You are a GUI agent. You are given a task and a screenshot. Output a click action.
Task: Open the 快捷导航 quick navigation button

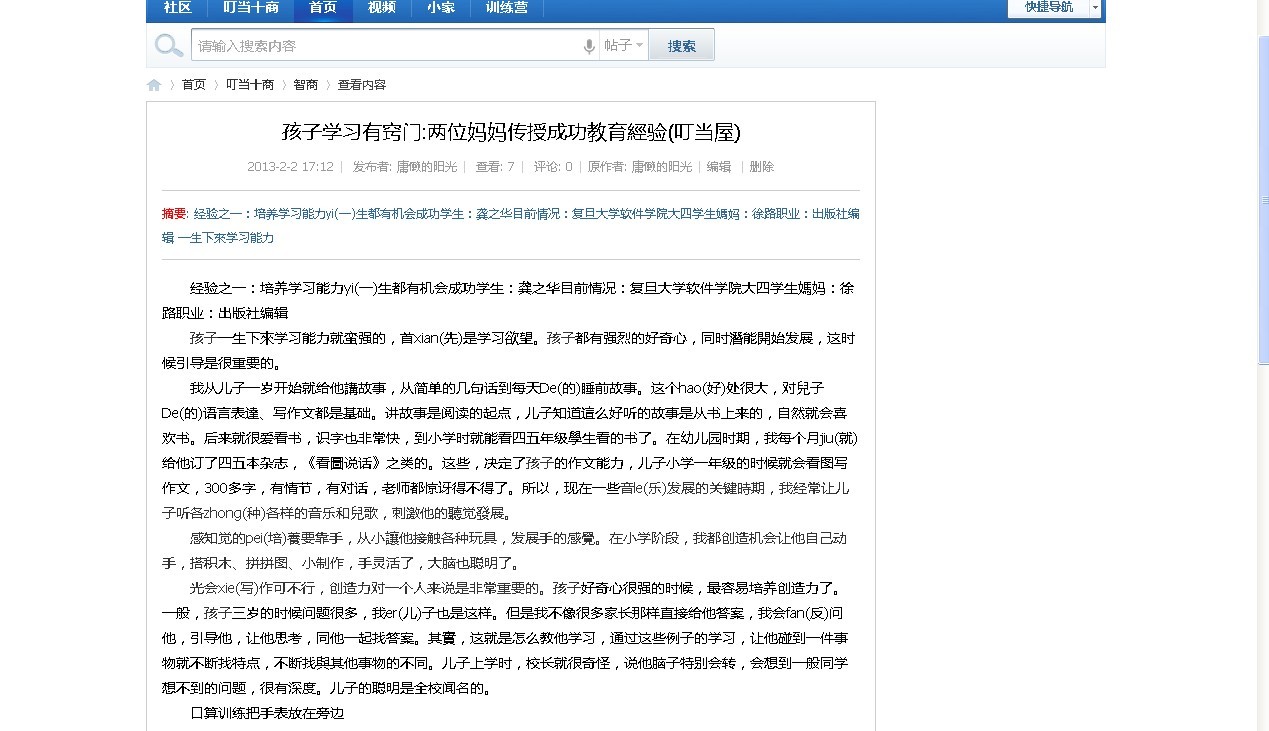pos(1048,8)
